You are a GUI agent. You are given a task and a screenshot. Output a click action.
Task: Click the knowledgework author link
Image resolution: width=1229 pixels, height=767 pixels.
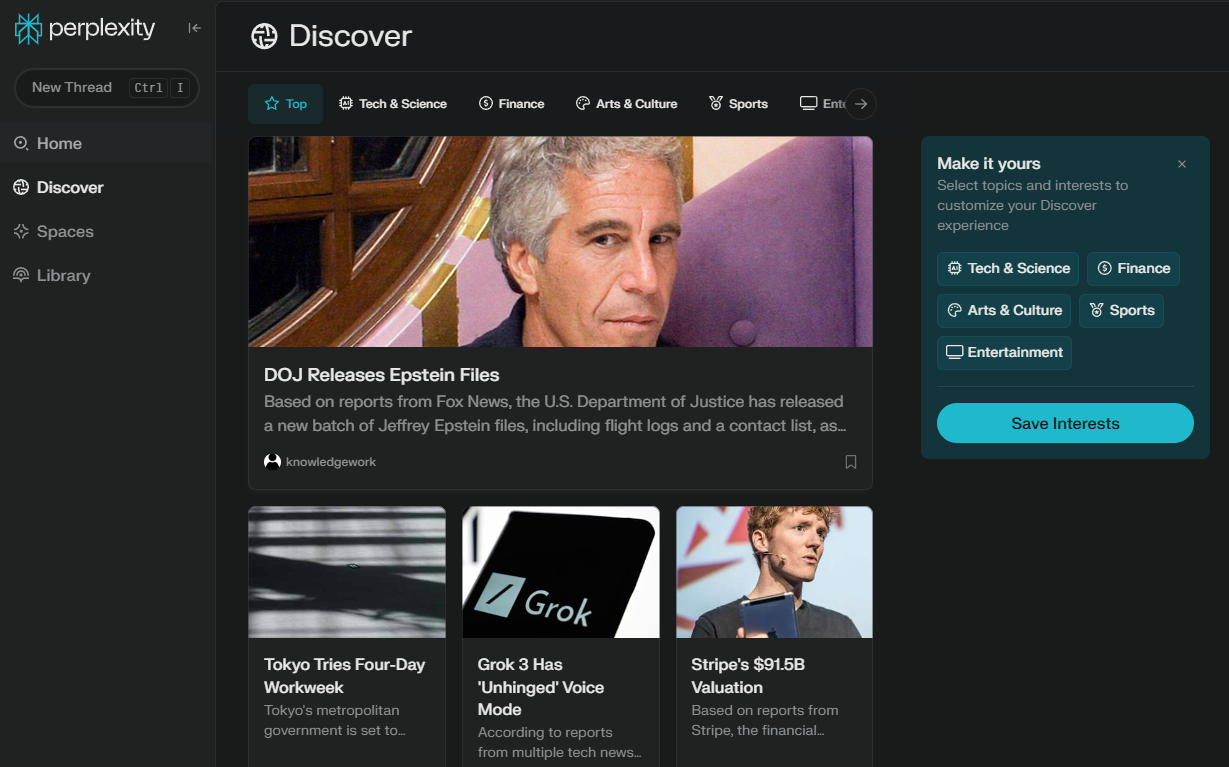pyautogui.click(x=331, y=462)
